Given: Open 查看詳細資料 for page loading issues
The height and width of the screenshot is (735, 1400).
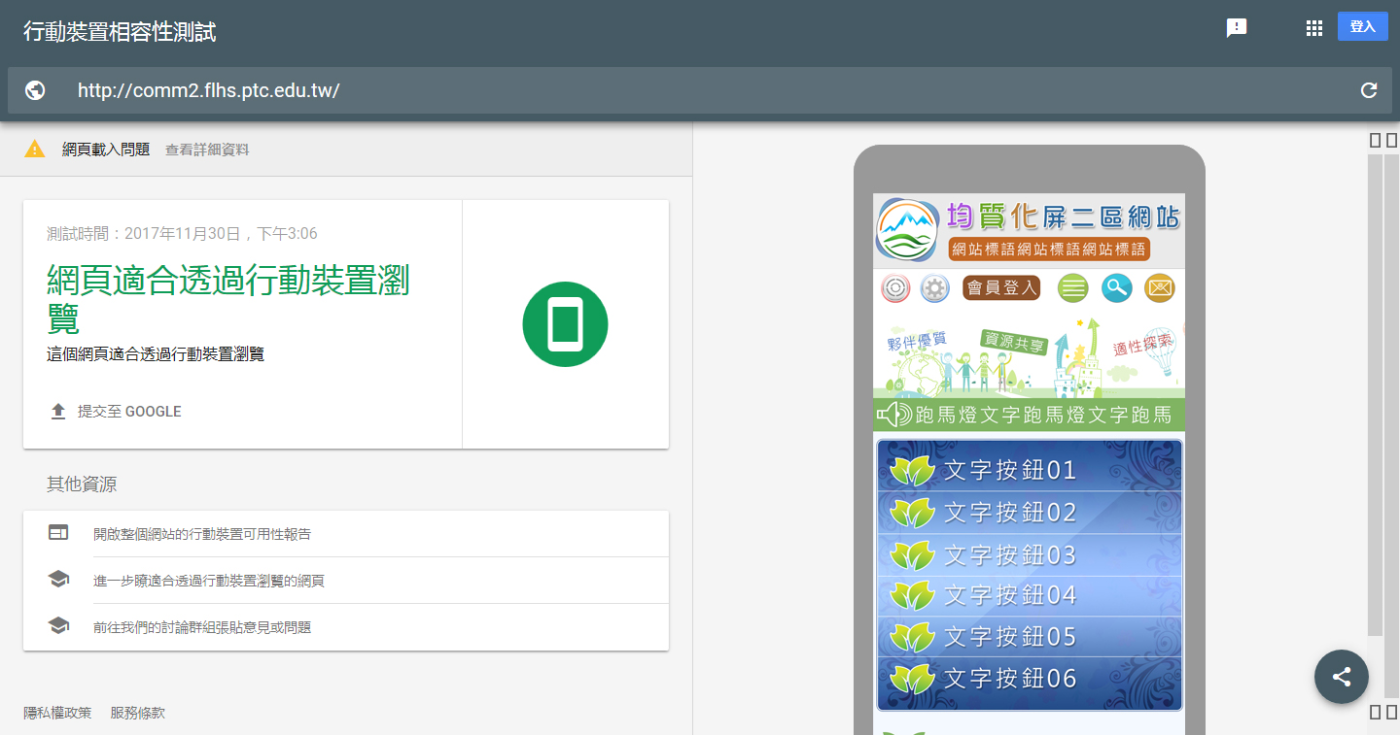Looking at the screenshot, I should pos(207,150).
